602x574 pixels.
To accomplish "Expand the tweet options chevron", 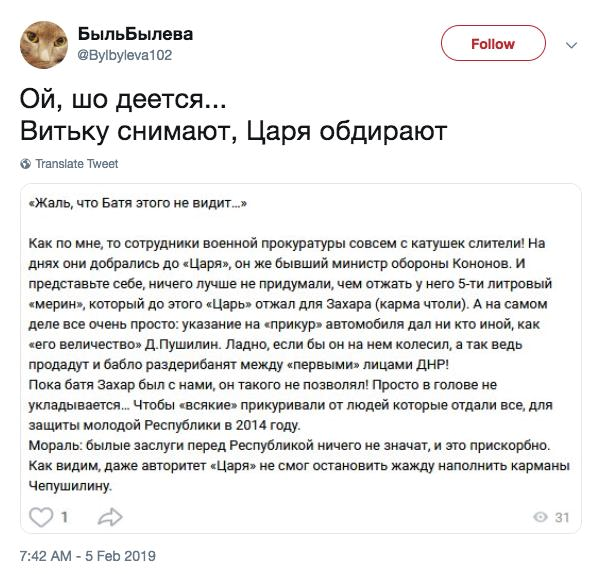I will point(572,45).
